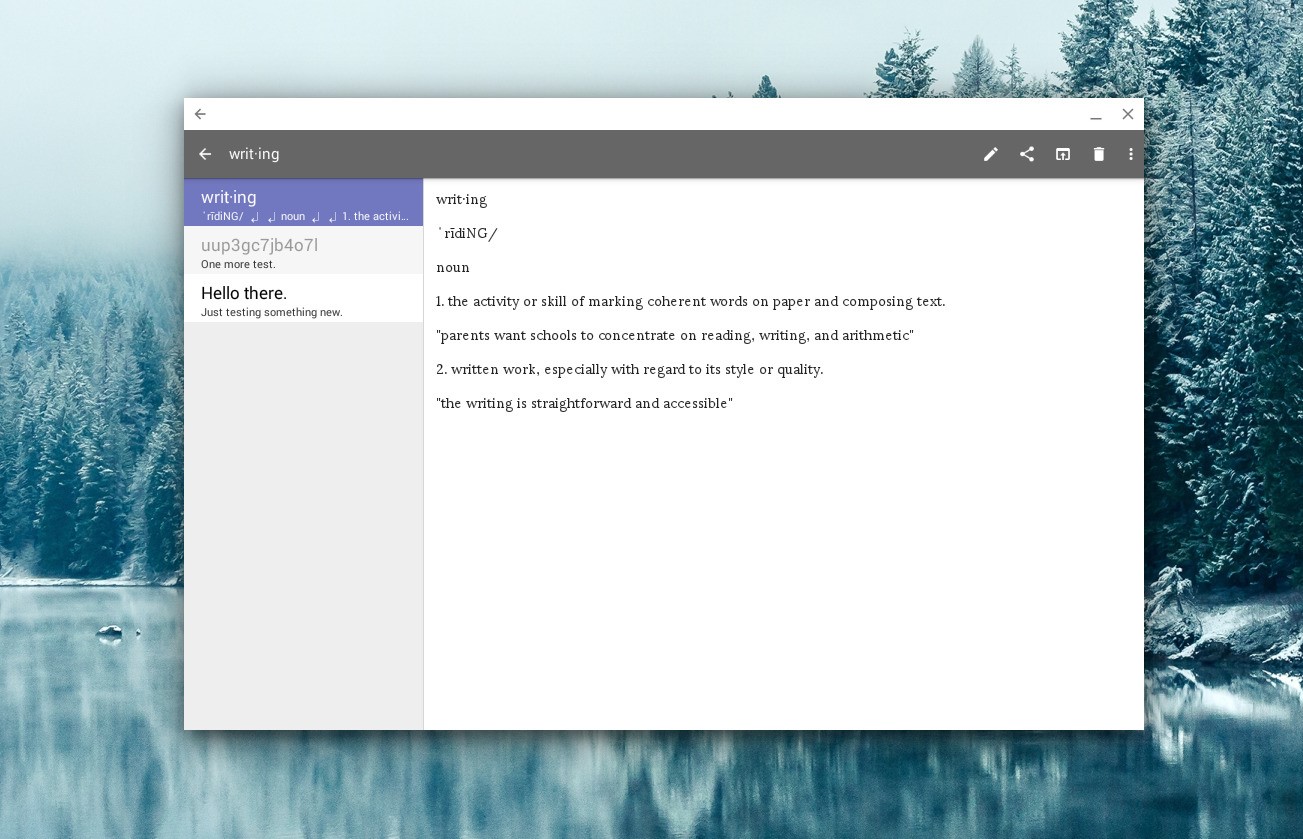Minimize the notes window

[1096, 115]
